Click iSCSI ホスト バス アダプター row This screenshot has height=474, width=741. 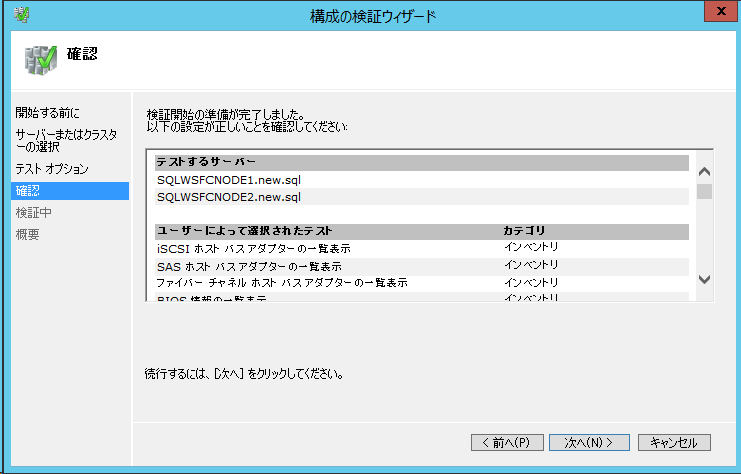coord(253,248)
